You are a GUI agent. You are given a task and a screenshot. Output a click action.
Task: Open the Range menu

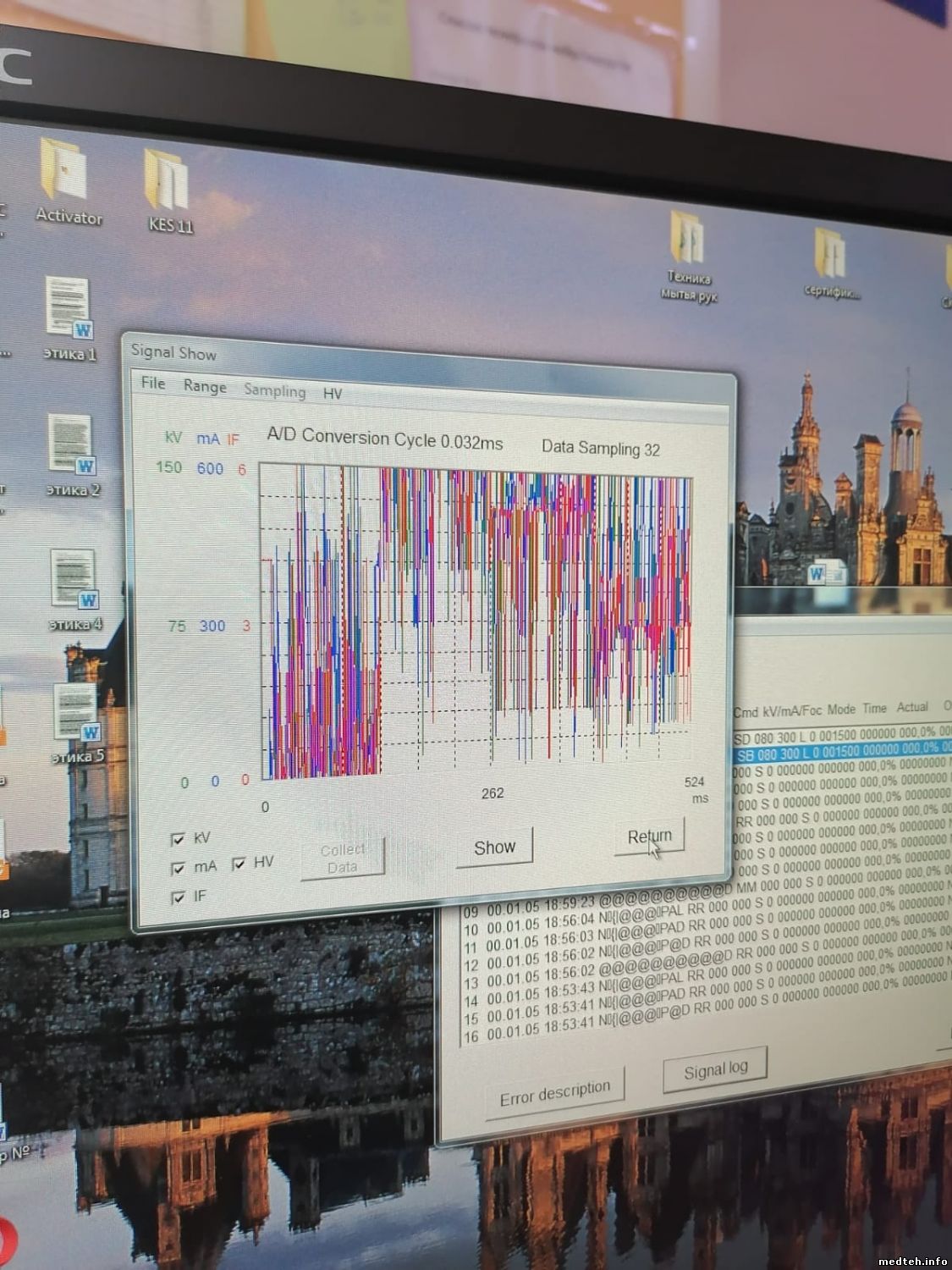(x=205, y=386)
